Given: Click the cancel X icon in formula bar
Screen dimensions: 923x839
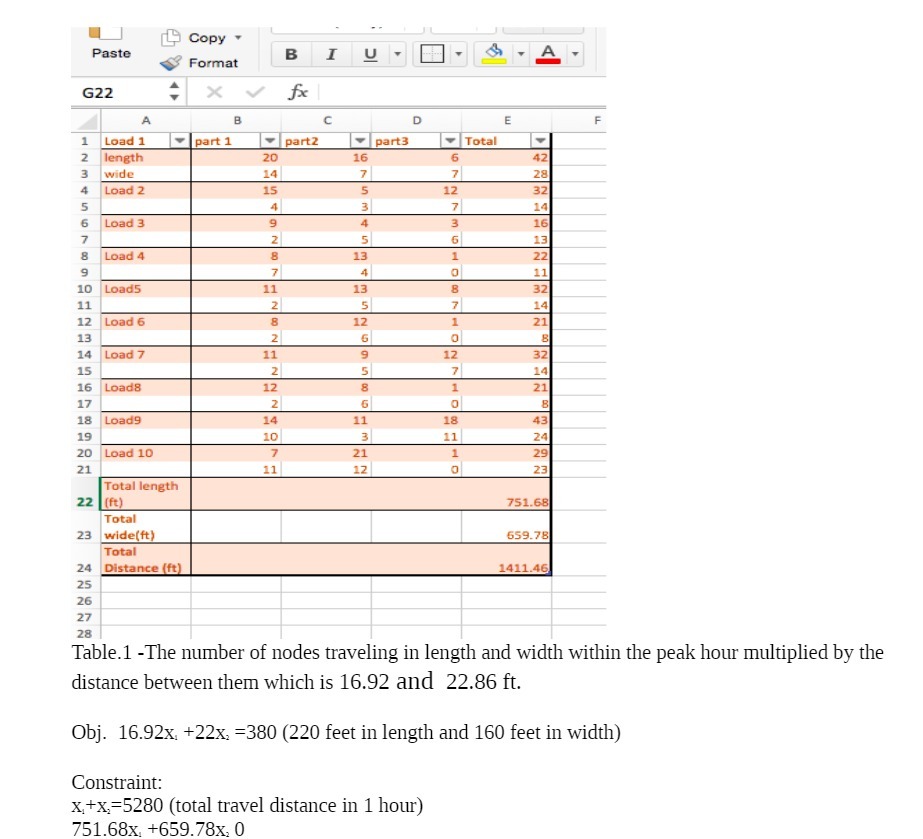Looking at the screenshot, I should (214, 92).
